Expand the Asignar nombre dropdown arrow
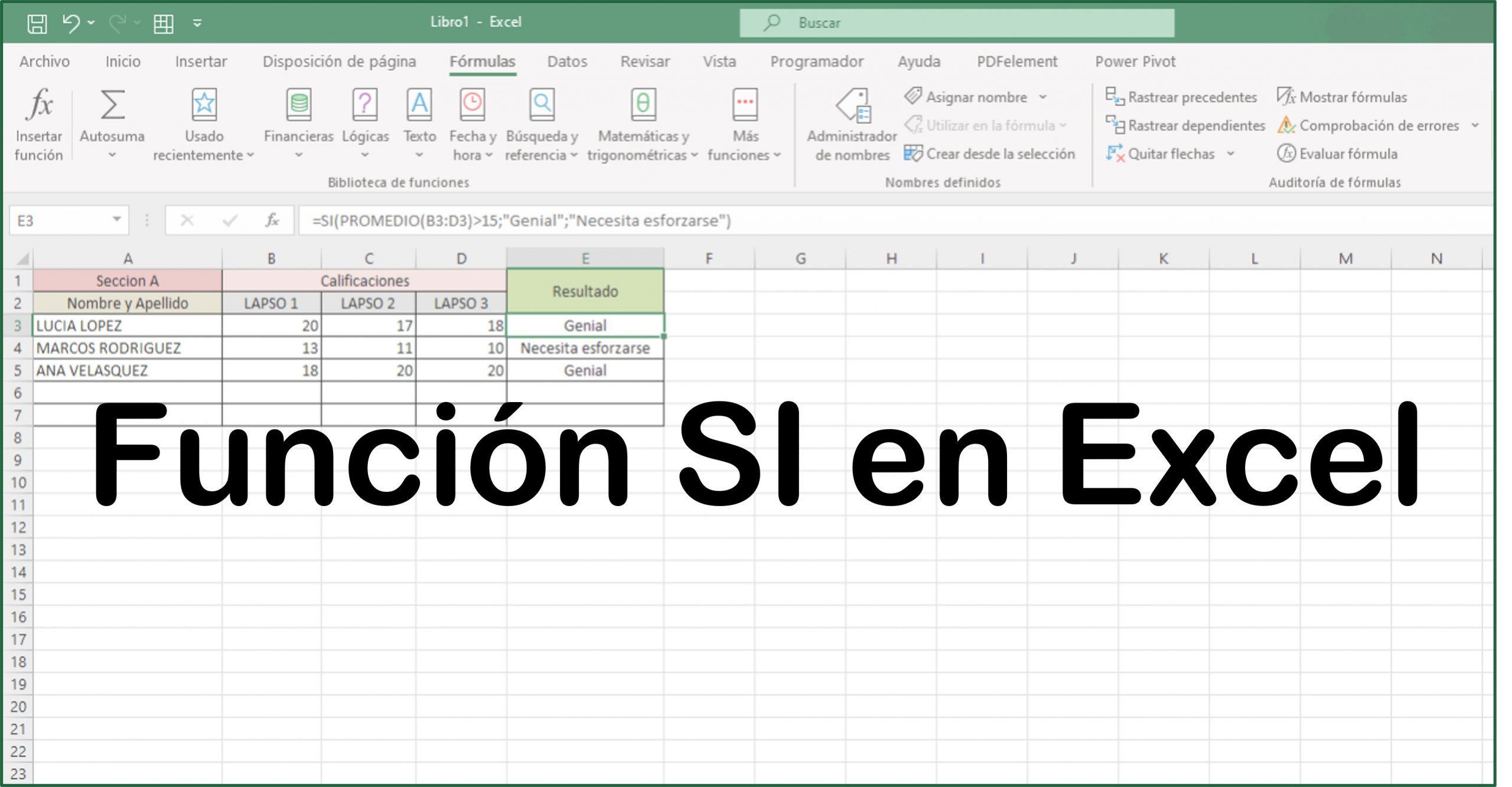This screenshot has width=1512, height=787. tap(1043, 97)
